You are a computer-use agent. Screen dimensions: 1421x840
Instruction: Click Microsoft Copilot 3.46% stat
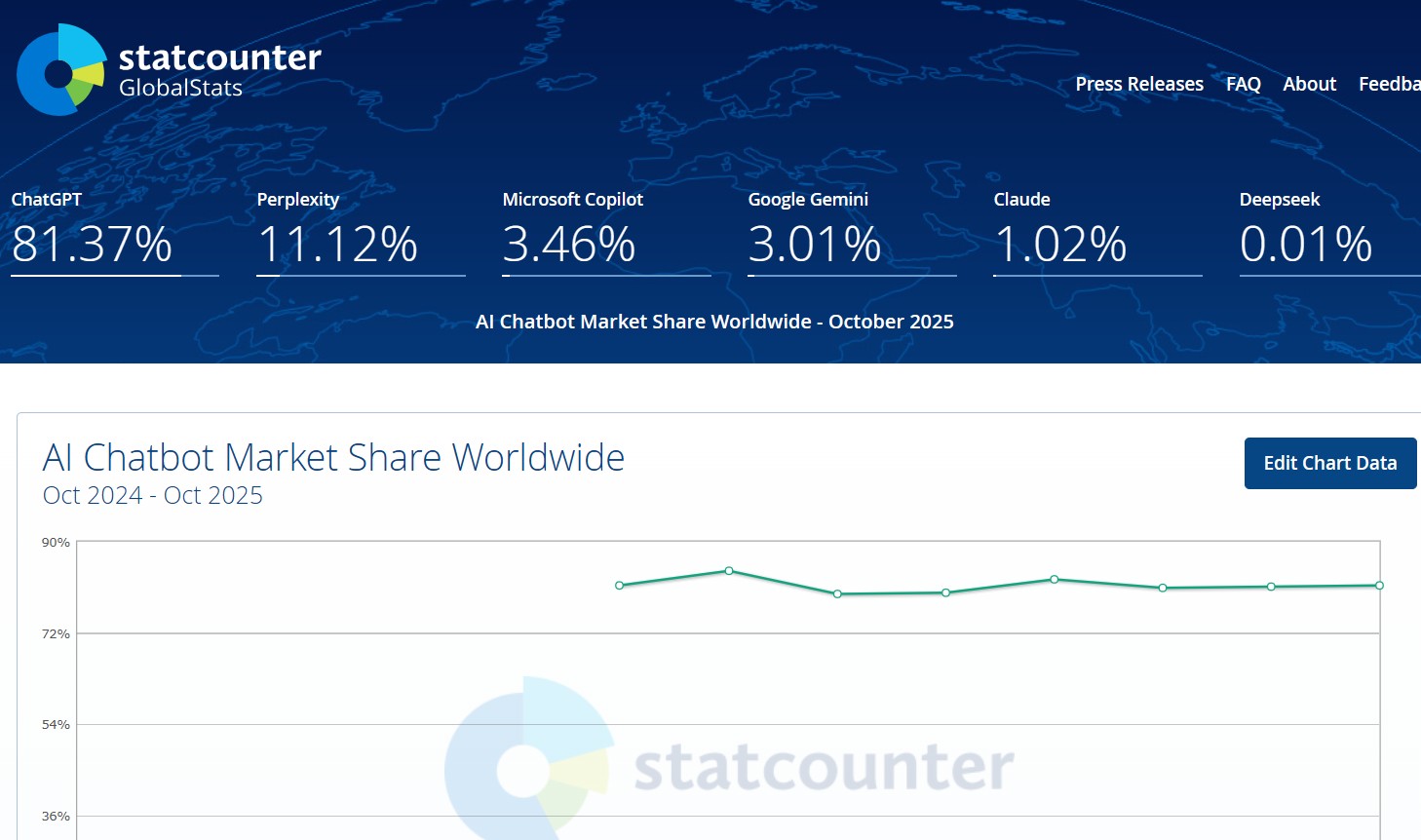pos(569,244)
